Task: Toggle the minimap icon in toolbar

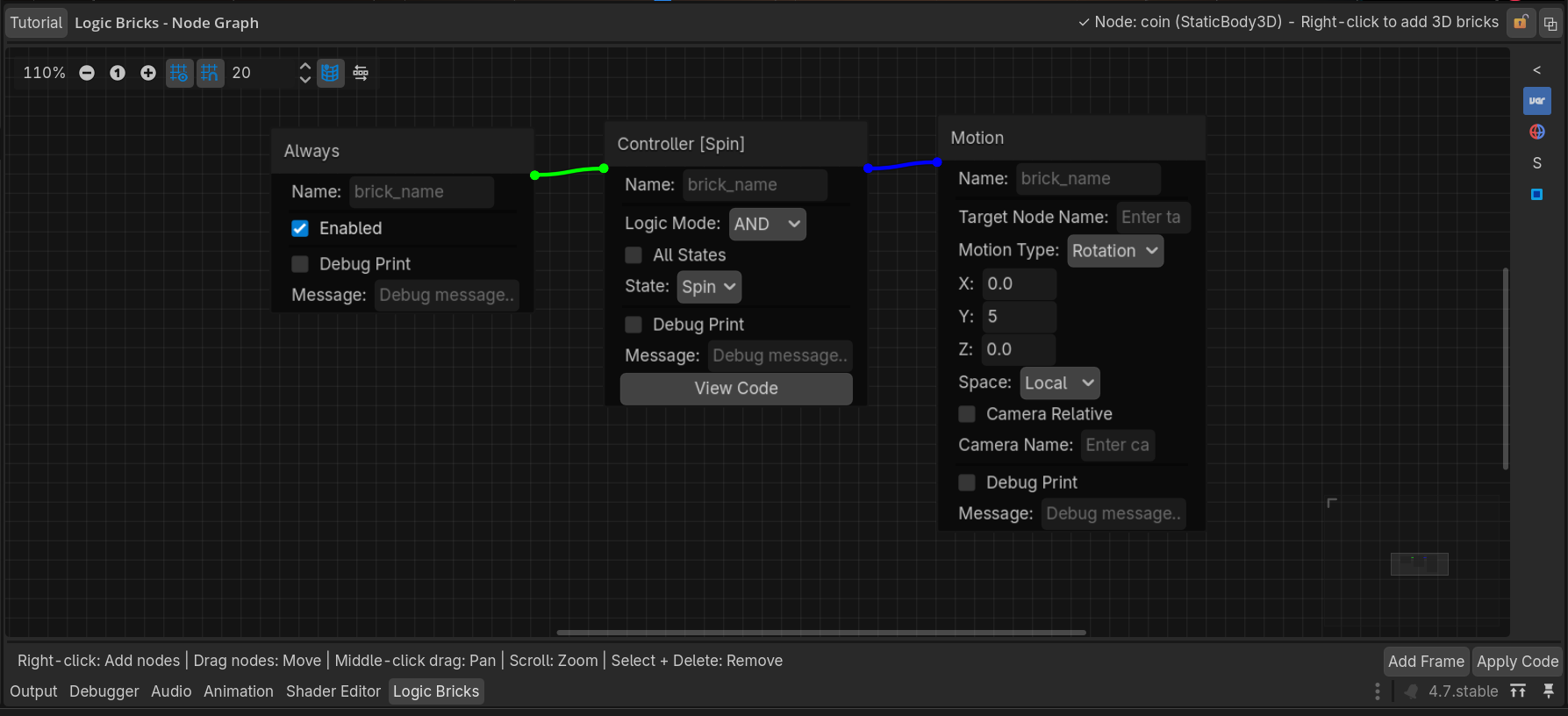Action: point(330,73)
